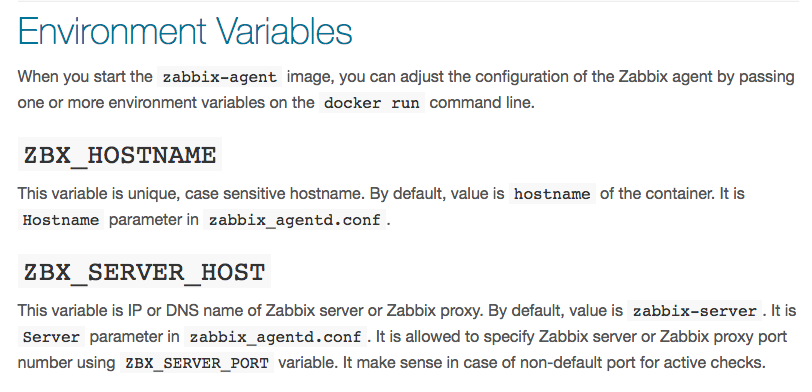Click zabbix_agentd.conf under ZBX_HOSTNAME section
Screen dimensions: 812x392
[294, 220]
